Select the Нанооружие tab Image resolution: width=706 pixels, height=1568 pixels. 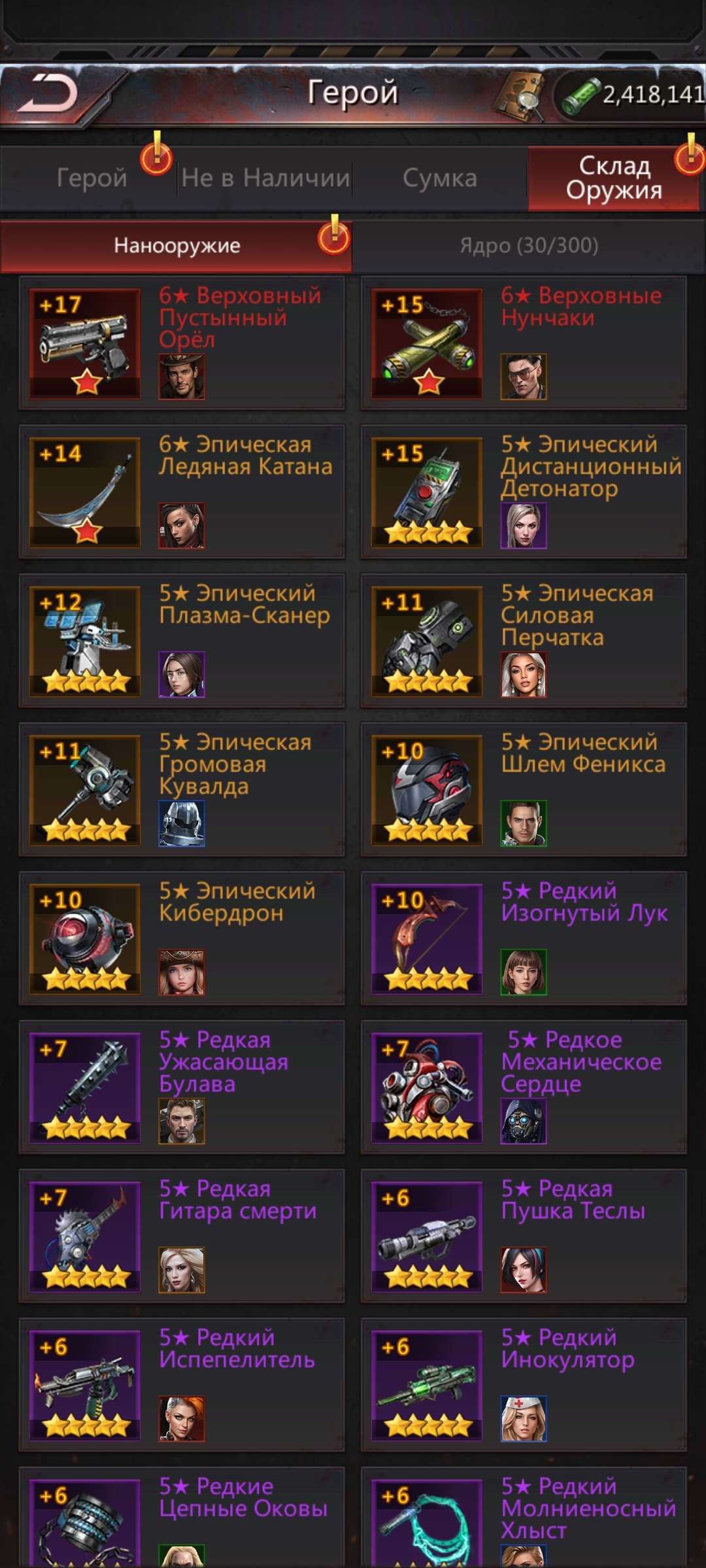(176, 246)
